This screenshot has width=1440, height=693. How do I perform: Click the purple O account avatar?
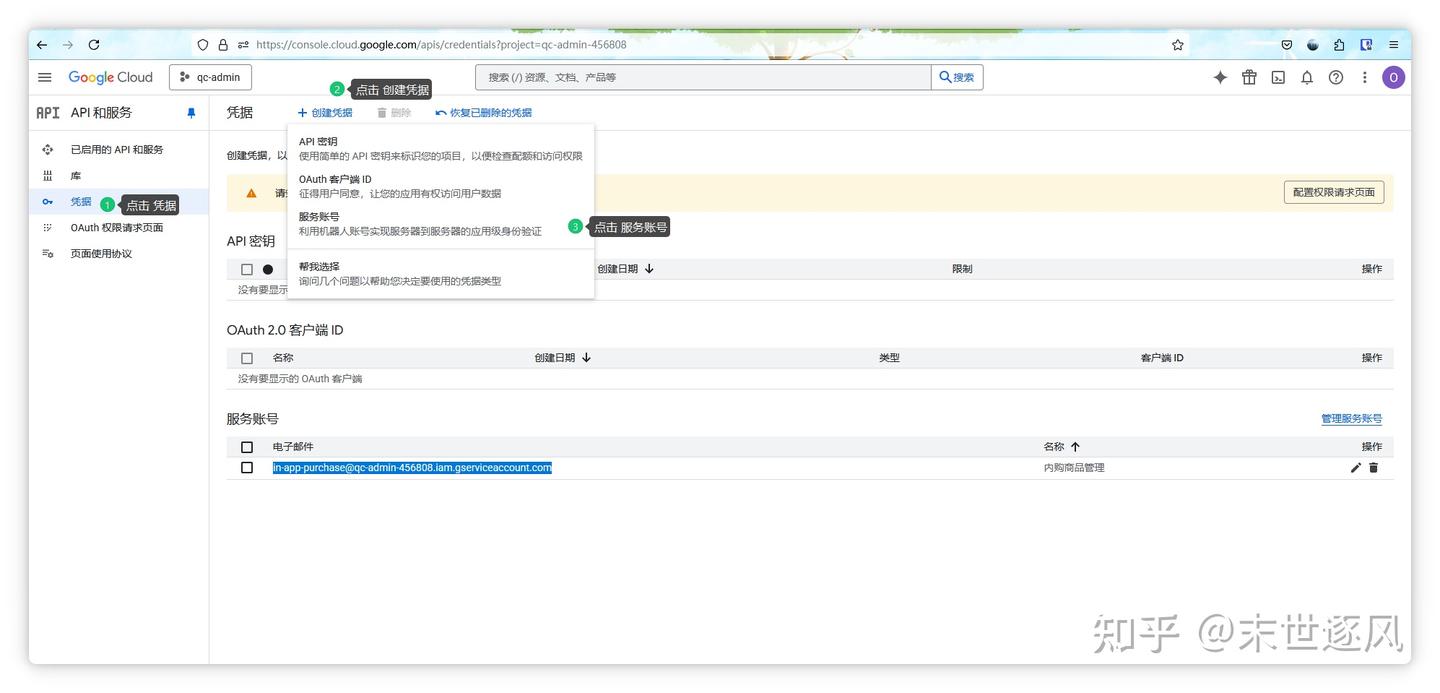pyautogui.click(x=1393, y=76)
